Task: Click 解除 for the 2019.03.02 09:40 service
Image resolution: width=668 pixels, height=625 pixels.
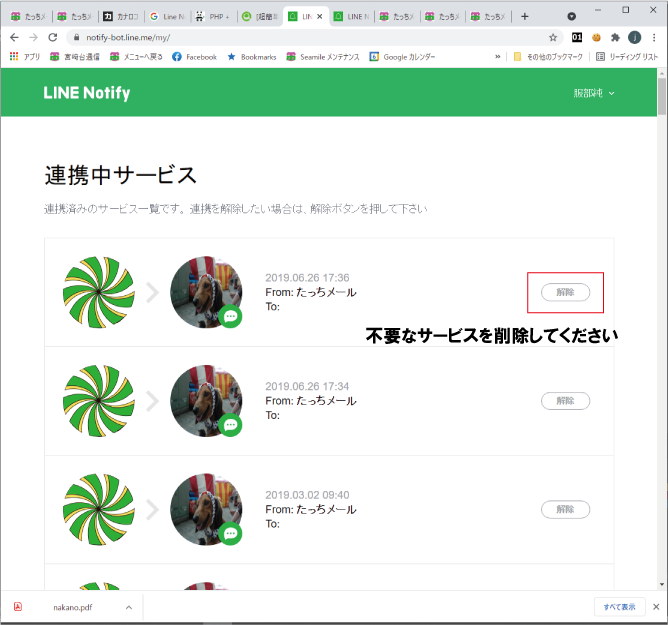Action: coord(565,510)
